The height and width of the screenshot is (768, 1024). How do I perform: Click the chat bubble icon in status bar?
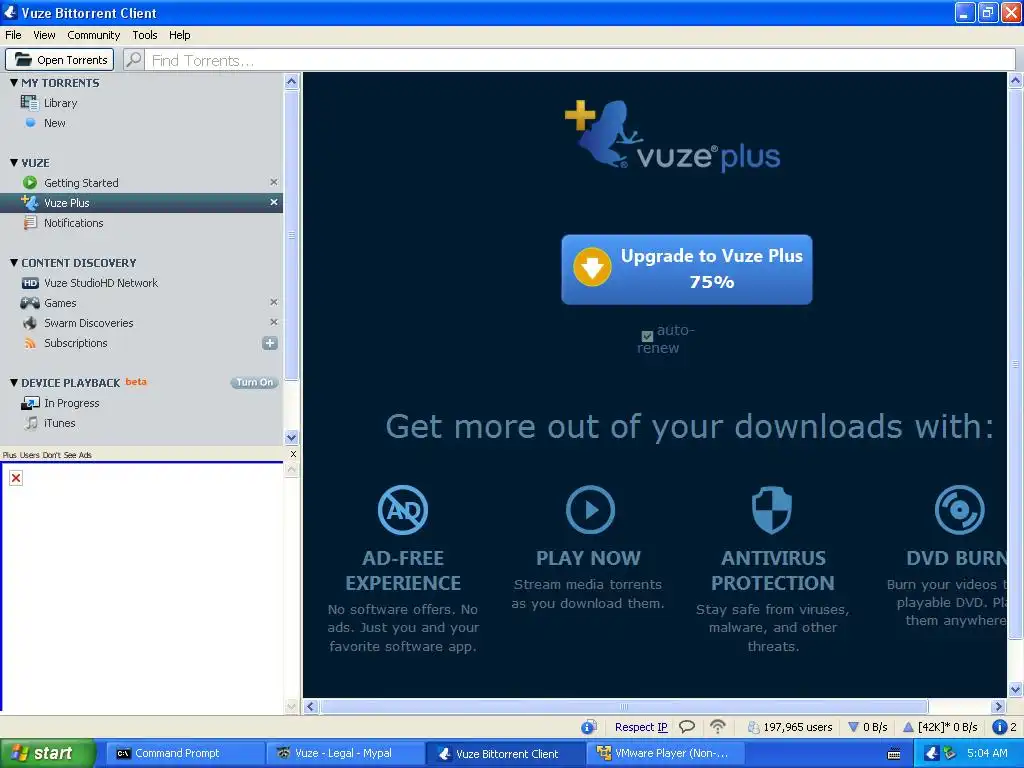click(x=687, y=727)
